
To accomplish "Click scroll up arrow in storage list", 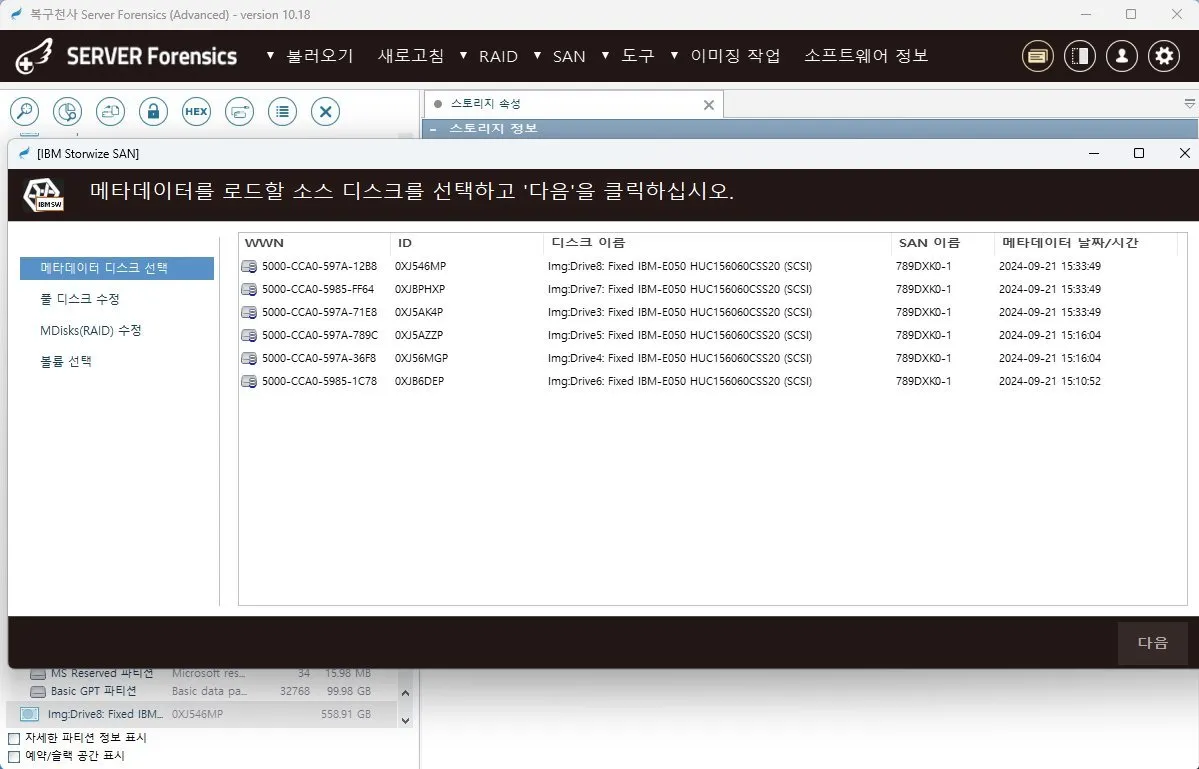I will [x=405, y=693].
